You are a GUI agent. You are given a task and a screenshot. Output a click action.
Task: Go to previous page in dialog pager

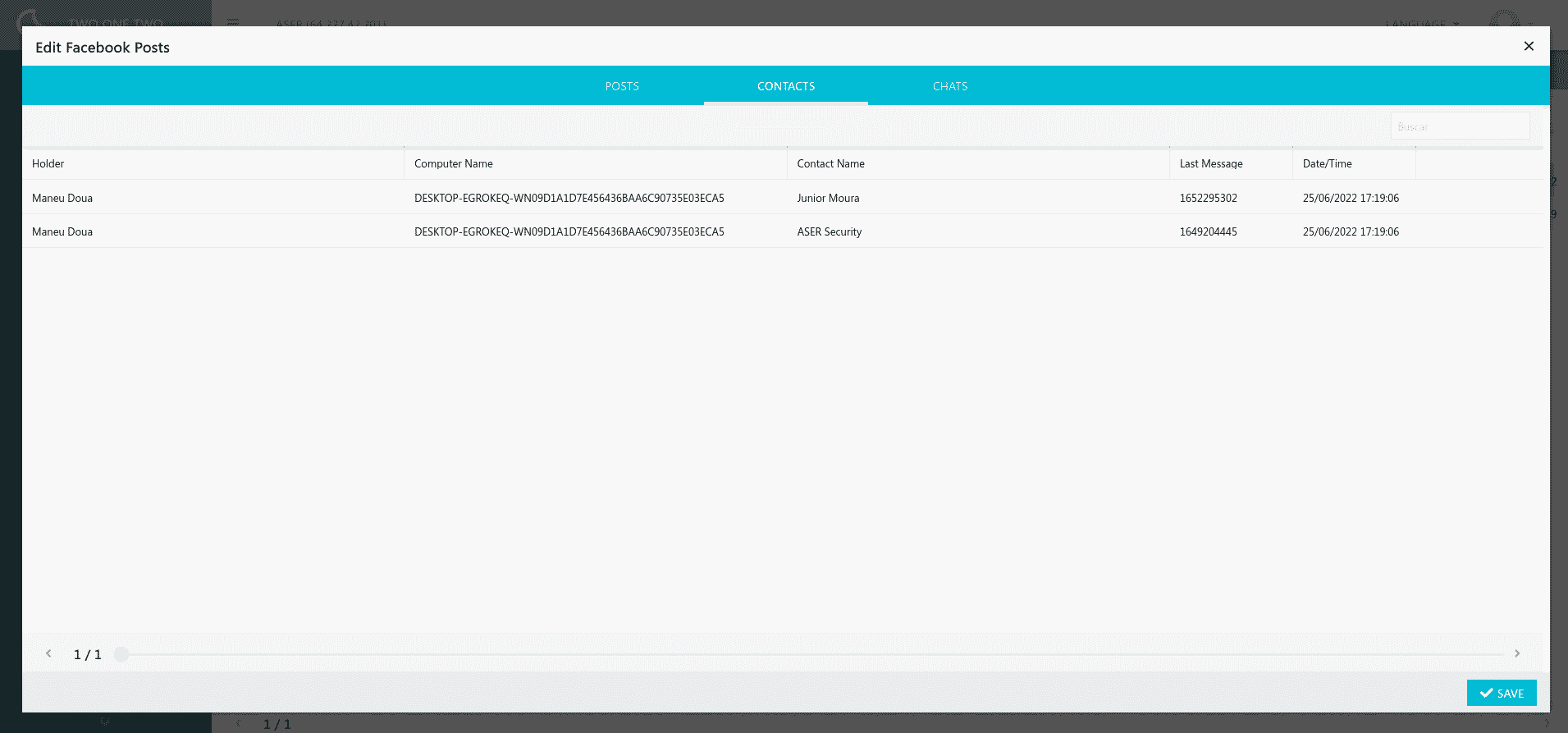click(x=48, y=653)
